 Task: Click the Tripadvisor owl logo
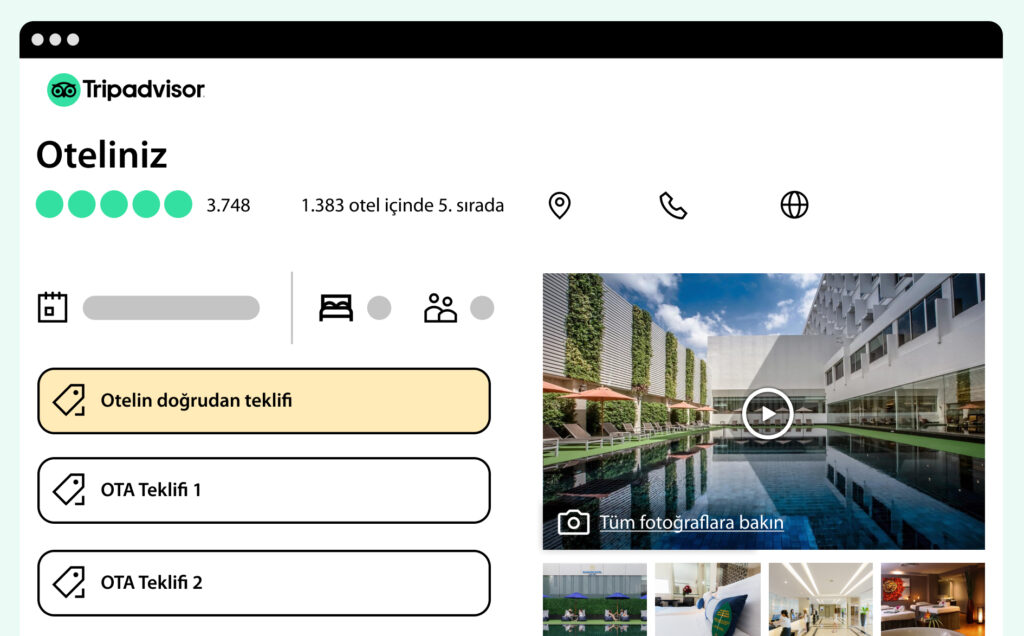tap(63, 89)
